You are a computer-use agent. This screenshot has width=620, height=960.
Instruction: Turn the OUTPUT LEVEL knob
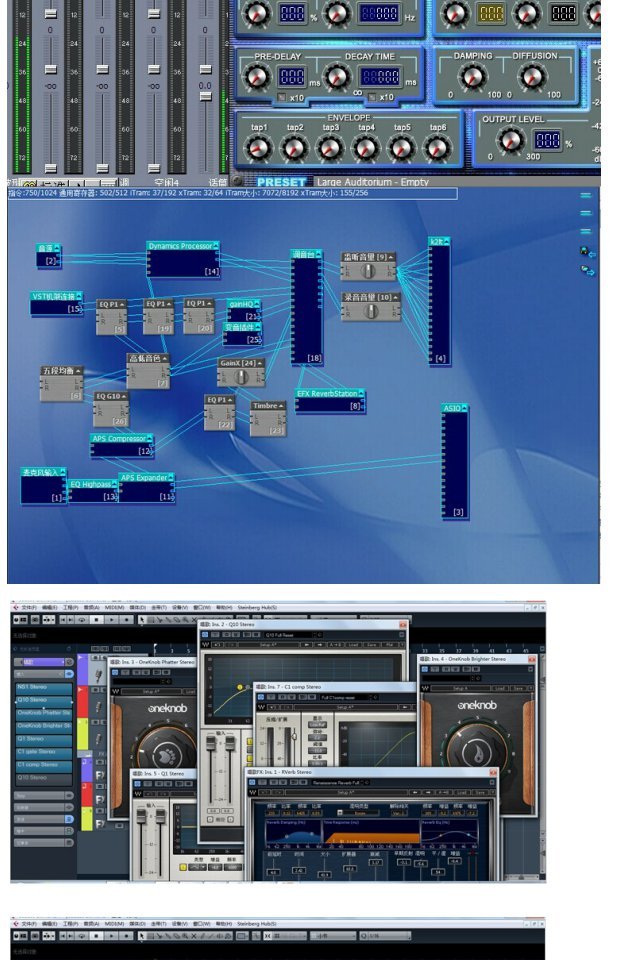coord(510,140)
